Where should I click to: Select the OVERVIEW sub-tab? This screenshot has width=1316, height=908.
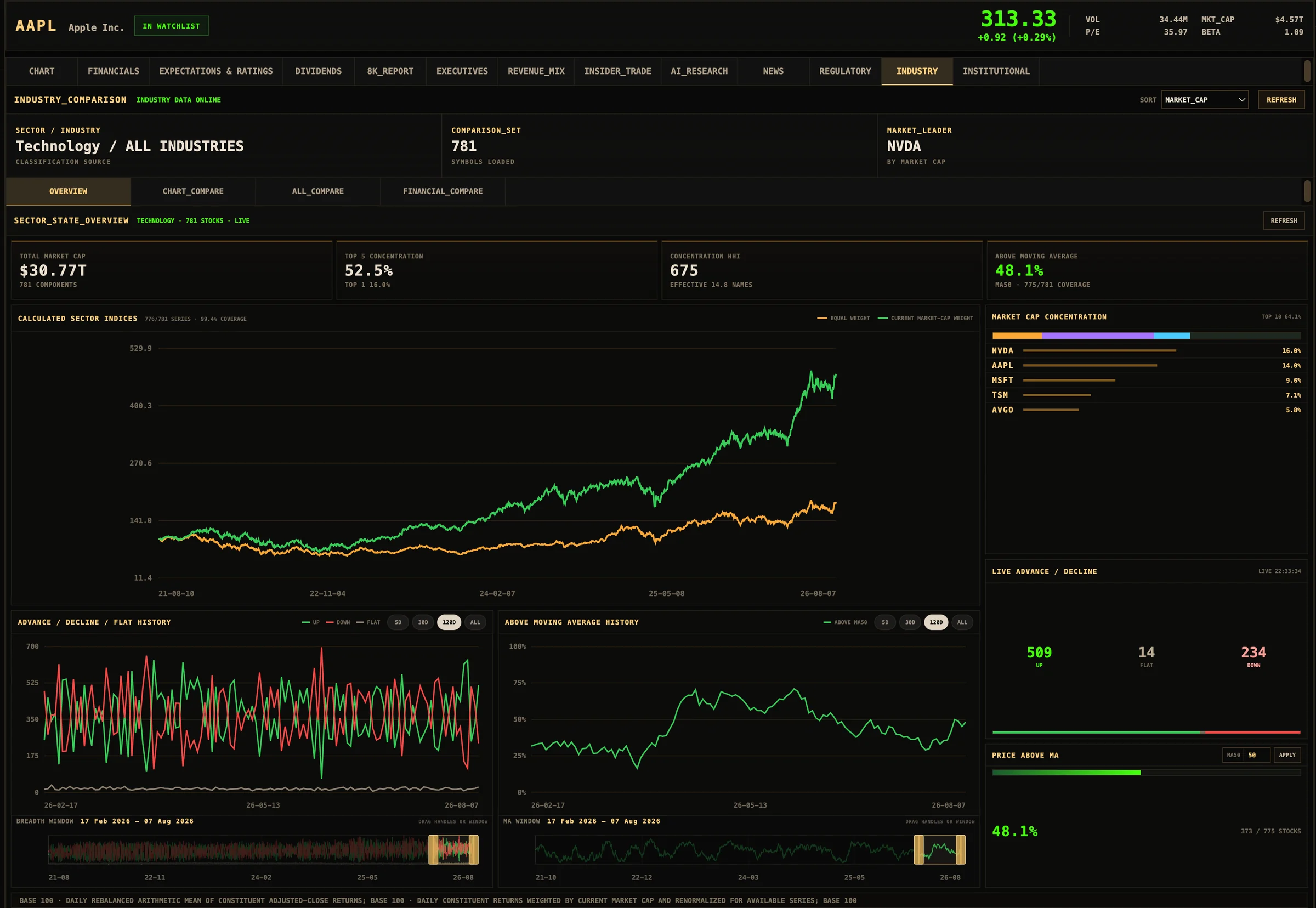[69, 191]
